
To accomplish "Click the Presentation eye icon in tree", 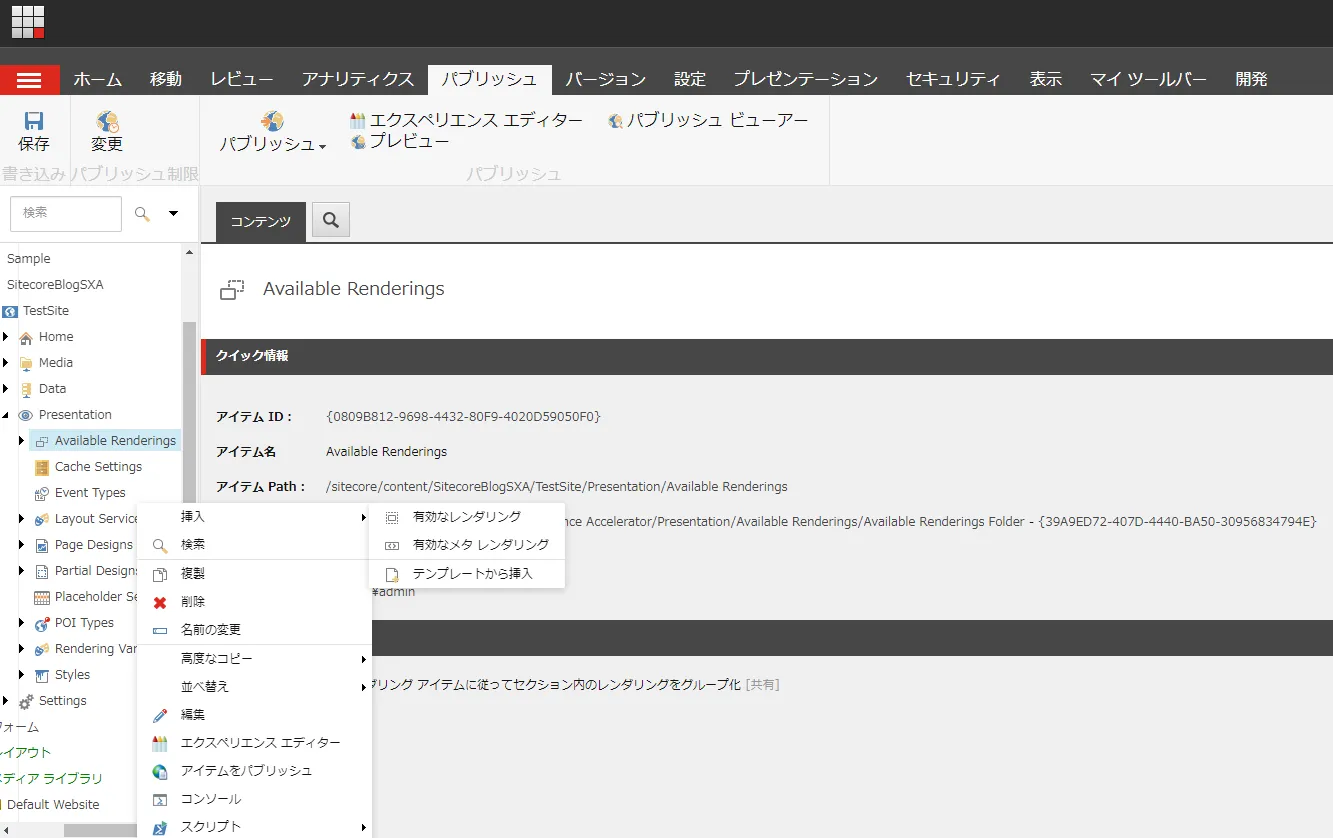I will click(x=26, y=415).
